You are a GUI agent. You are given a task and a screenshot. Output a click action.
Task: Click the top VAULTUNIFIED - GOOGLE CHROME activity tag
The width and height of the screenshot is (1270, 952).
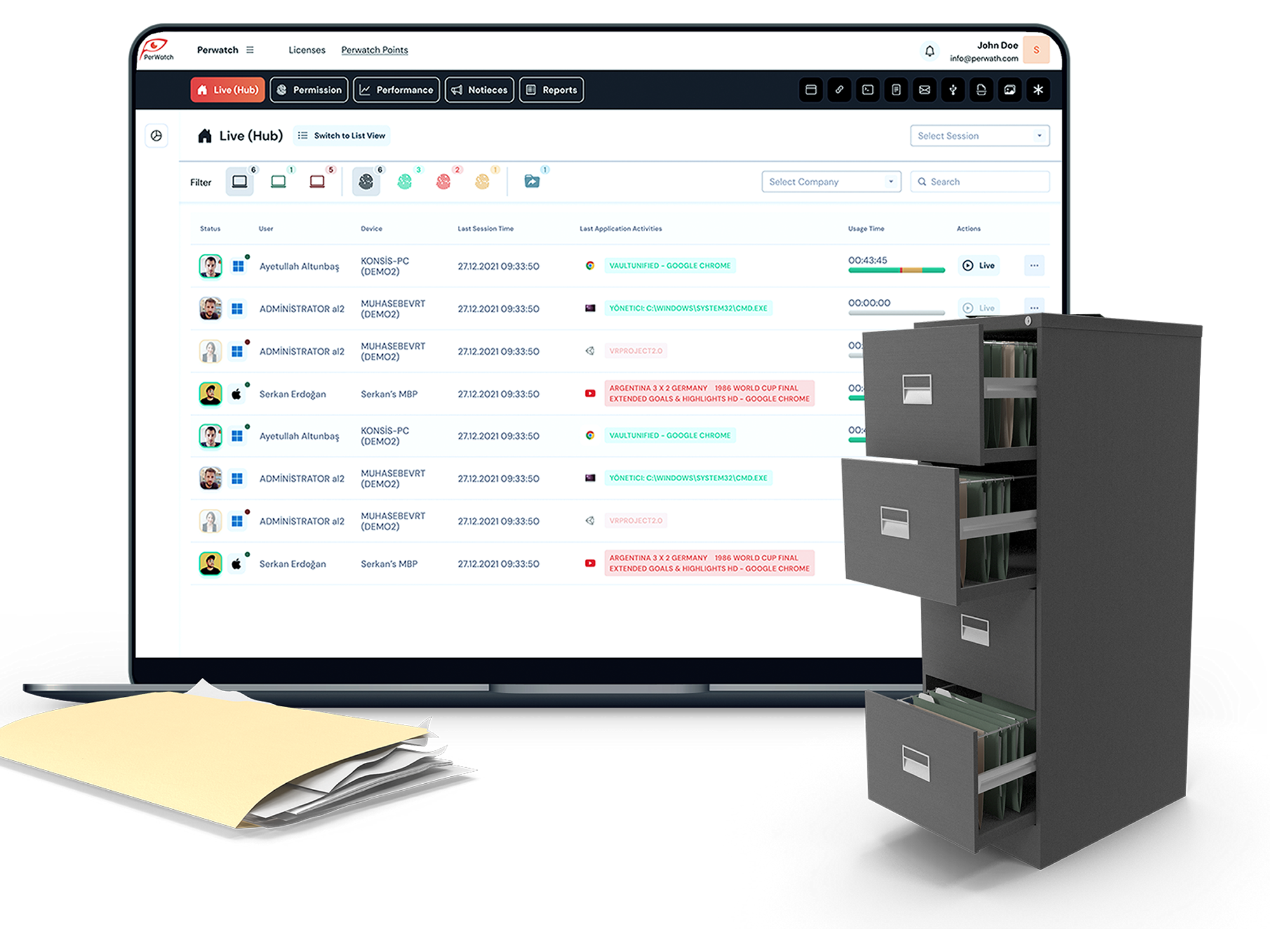(670, 266)
